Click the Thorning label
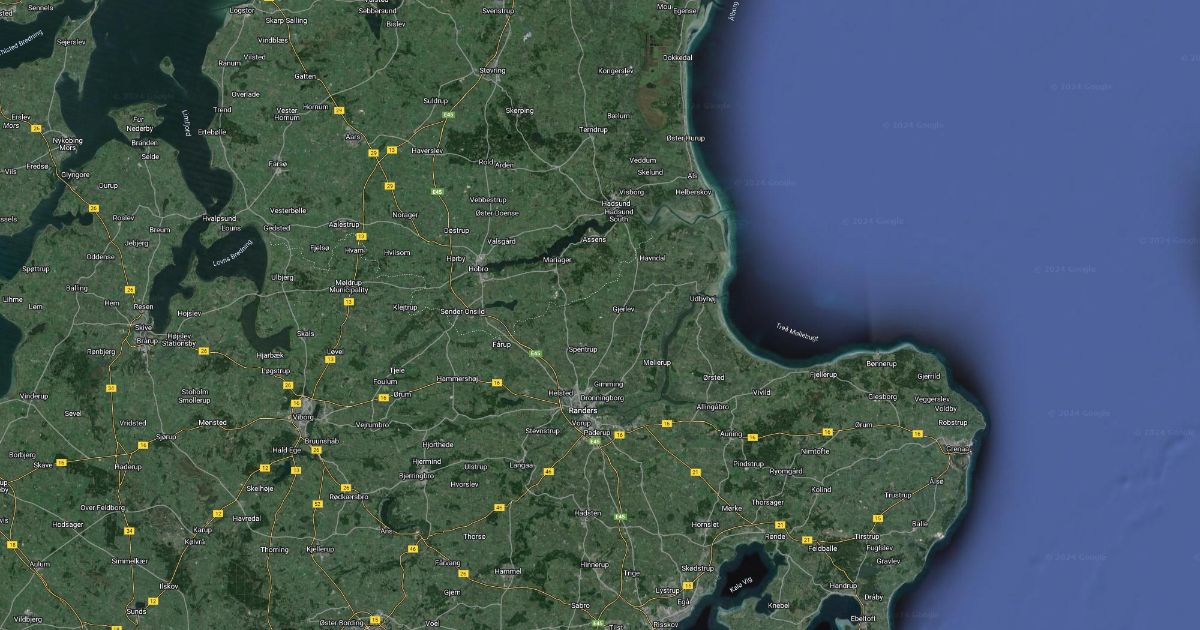The width and height of the screenshot is (1200, 630). coord(275,549)
